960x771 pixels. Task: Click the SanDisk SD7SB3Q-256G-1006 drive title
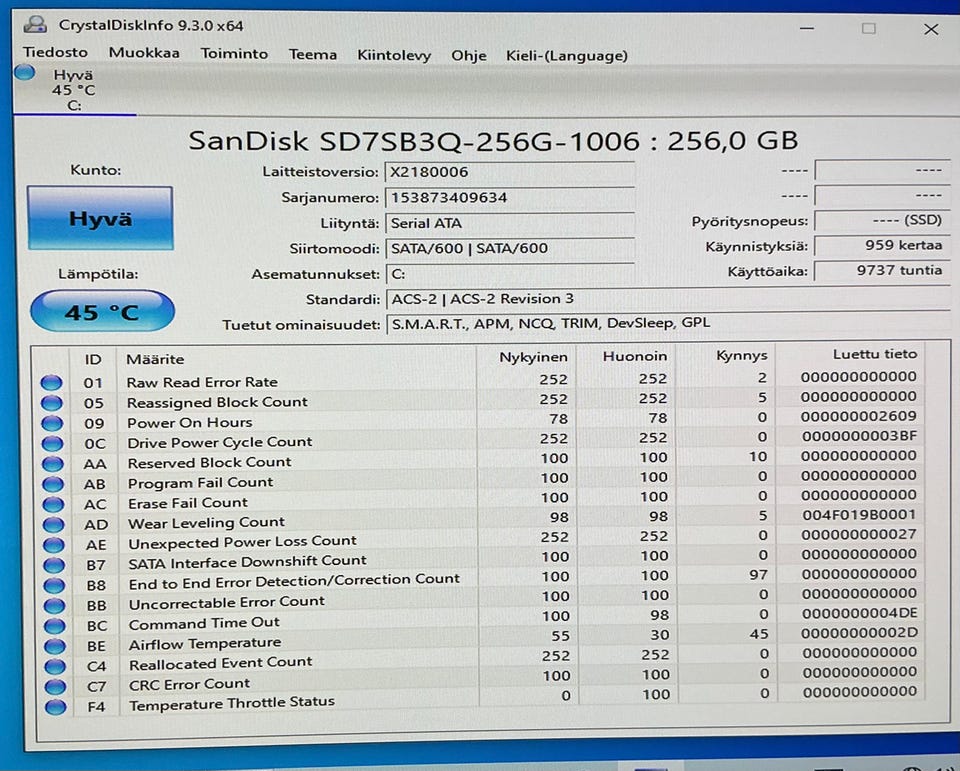[493, 141]
